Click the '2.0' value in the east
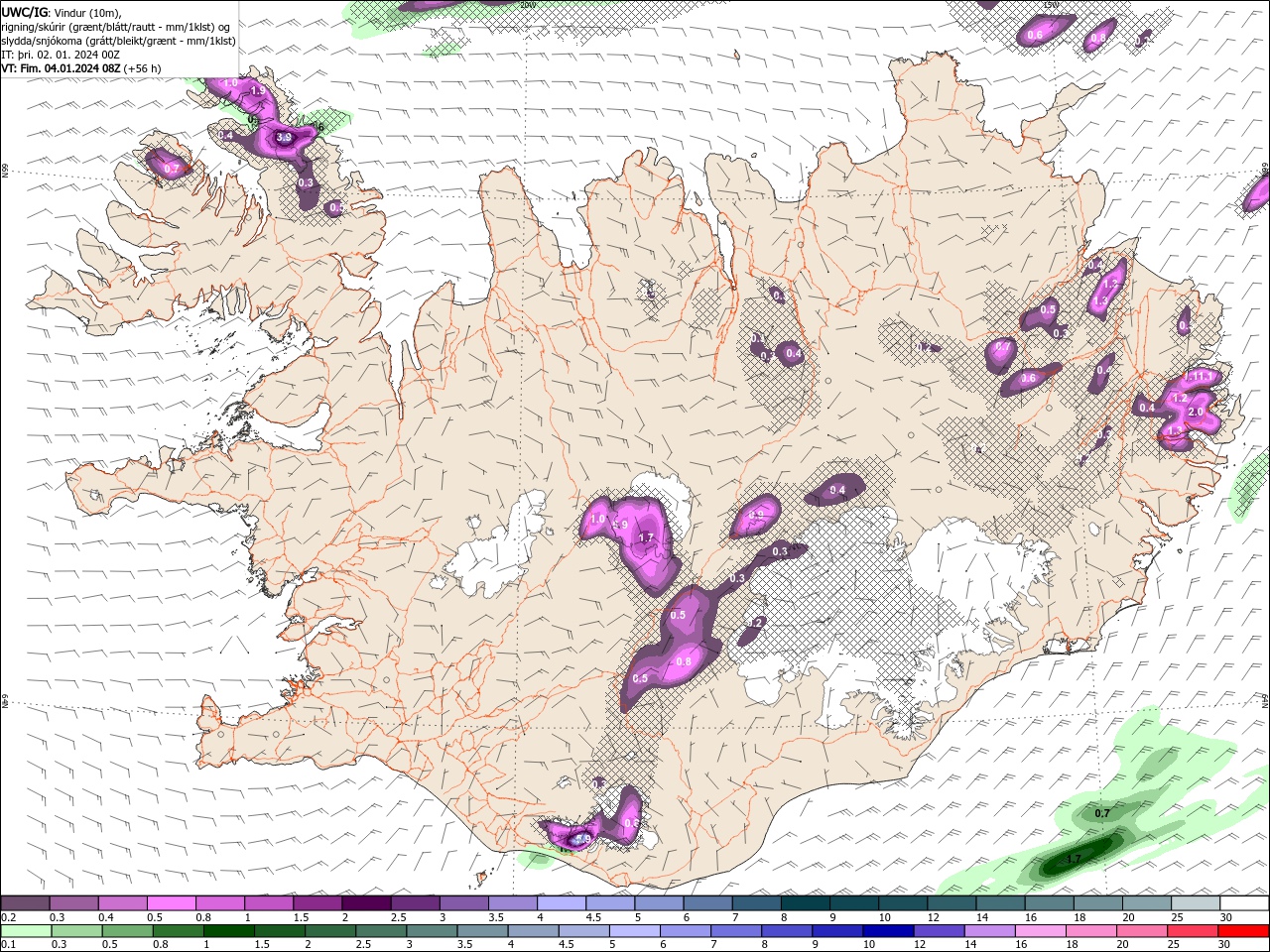Screen dimensions: 1270x952 [1196, 412]
